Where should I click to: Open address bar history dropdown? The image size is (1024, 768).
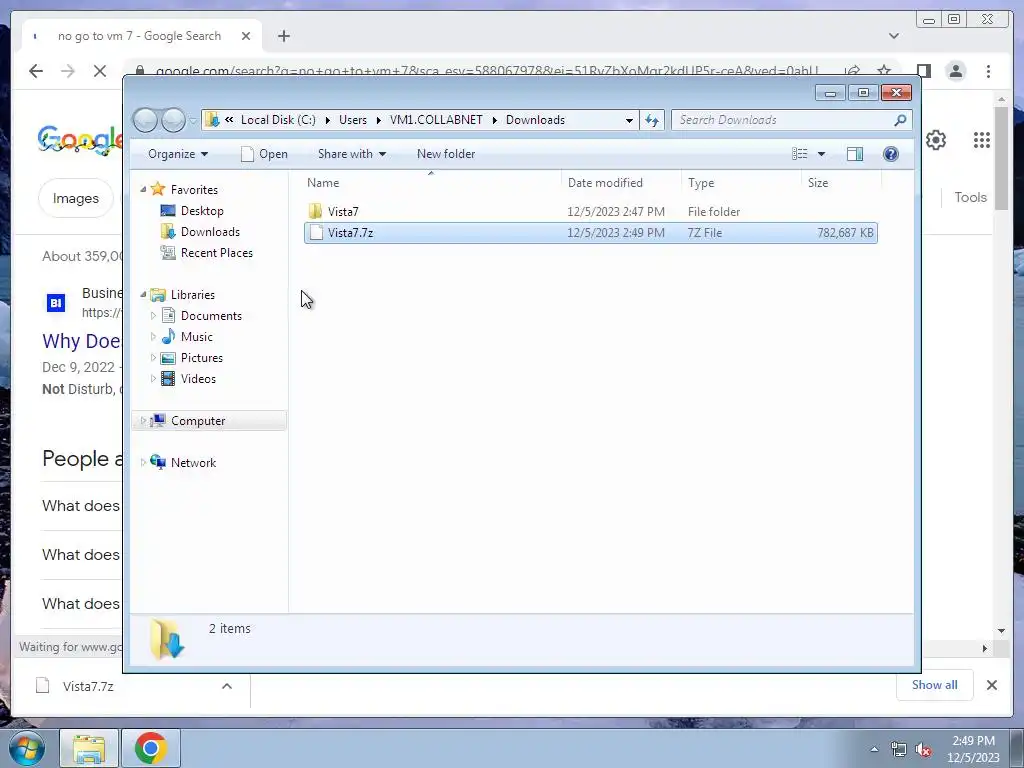click(629, 120)
